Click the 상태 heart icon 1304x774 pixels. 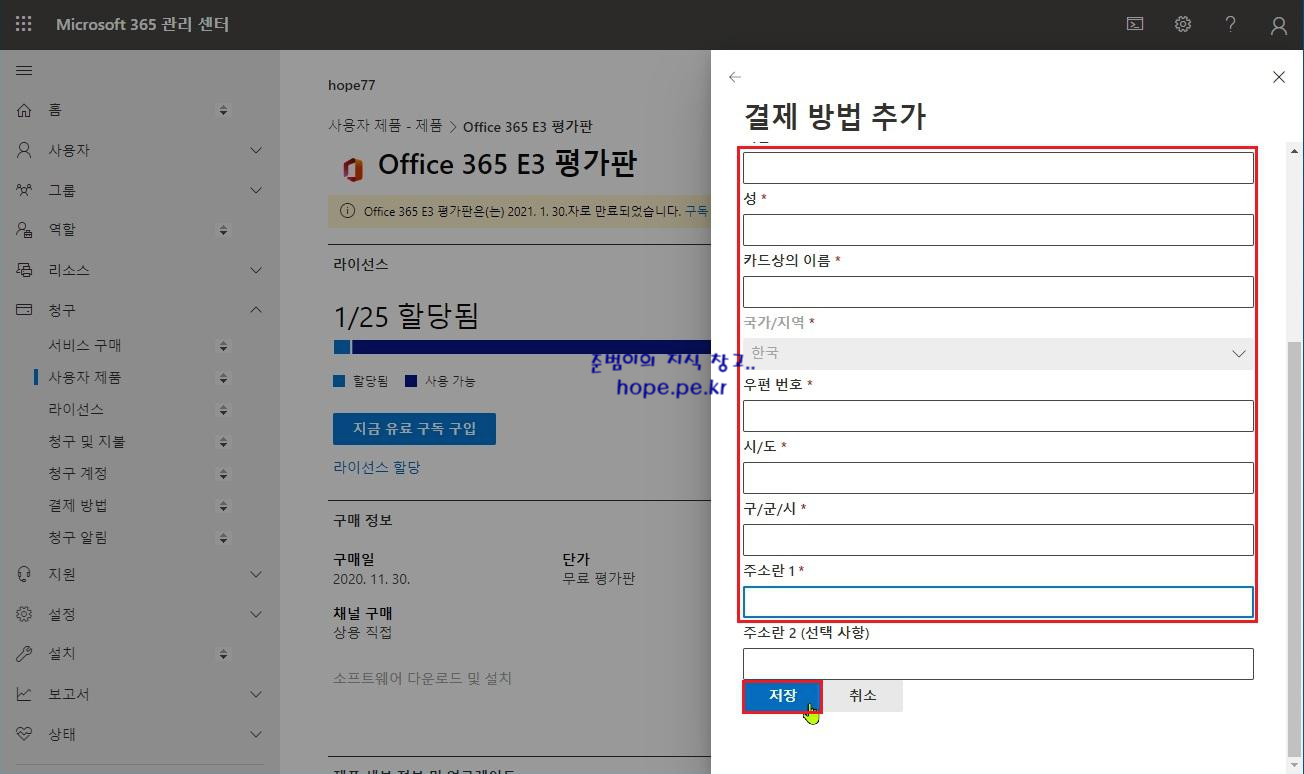pyautogui.click(x=24, y=734)
